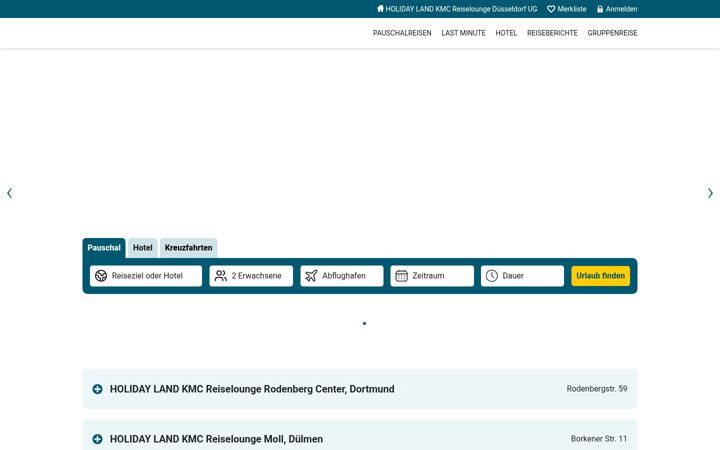
Task: Select the Pauschal search tab
Action: (x=104, y=248)
